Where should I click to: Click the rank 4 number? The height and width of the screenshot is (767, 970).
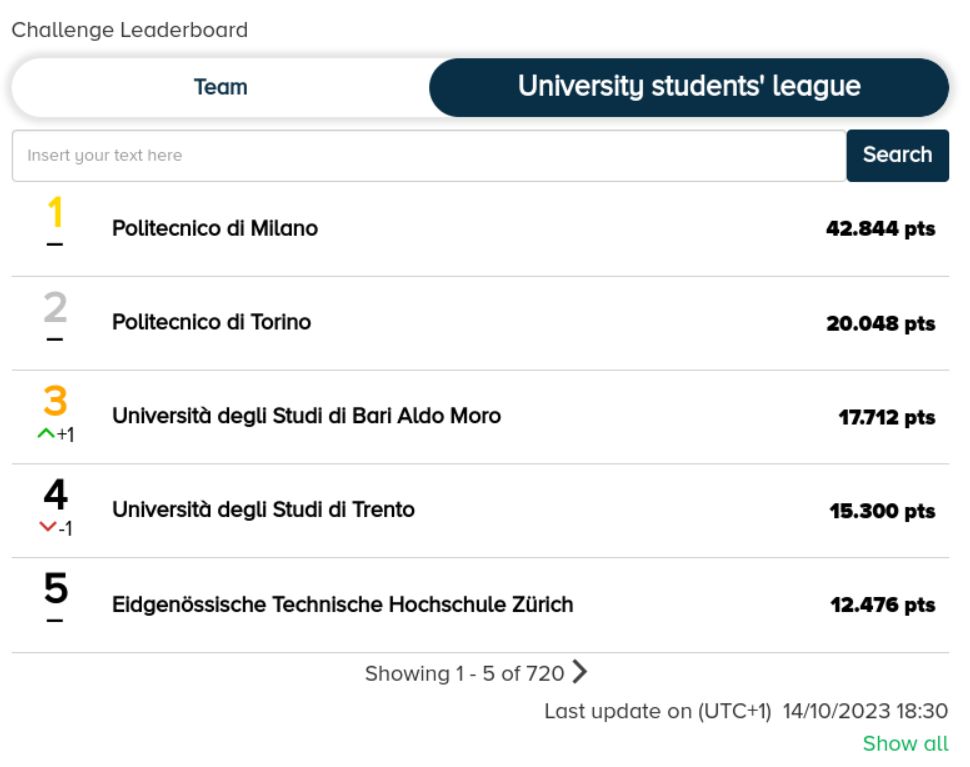click(56, 494)
